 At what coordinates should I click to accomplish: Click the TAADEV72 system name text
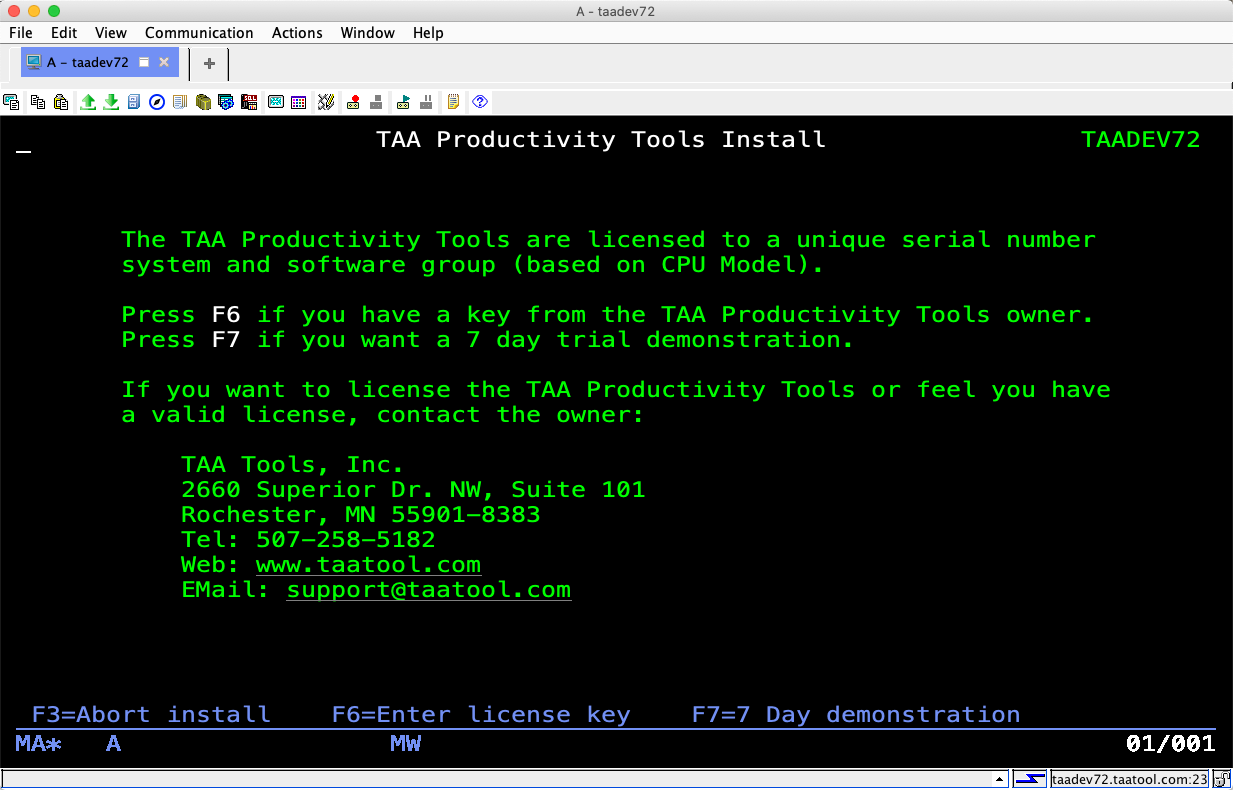[1141, 140]
